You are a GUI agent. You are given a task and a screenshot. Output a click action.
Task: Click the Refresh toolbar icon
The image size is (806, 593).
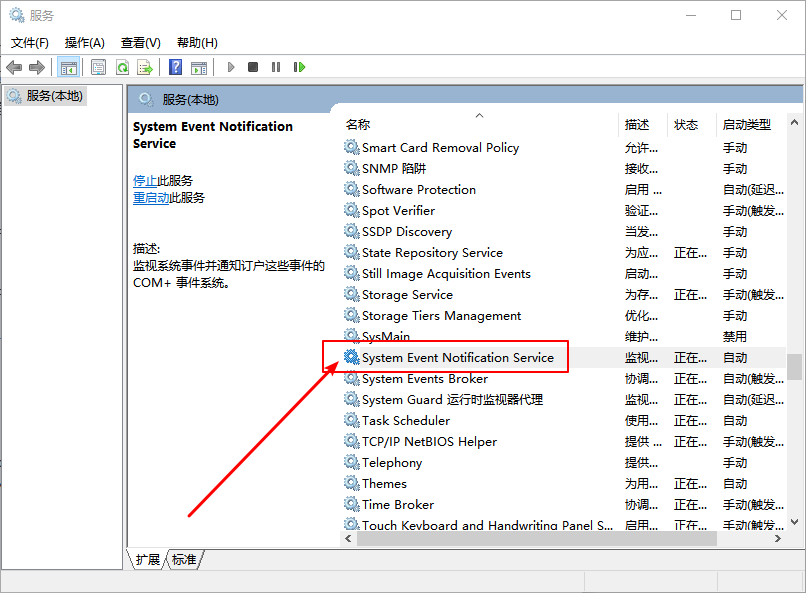pyautogui.click(x=122, y=67)
